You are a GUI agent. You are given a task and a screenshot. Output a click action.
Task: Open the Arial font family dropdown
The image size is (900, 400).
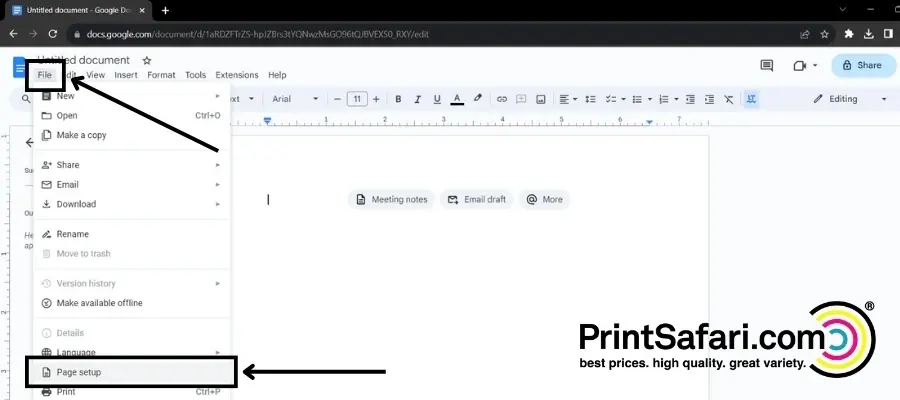point(295,99)
